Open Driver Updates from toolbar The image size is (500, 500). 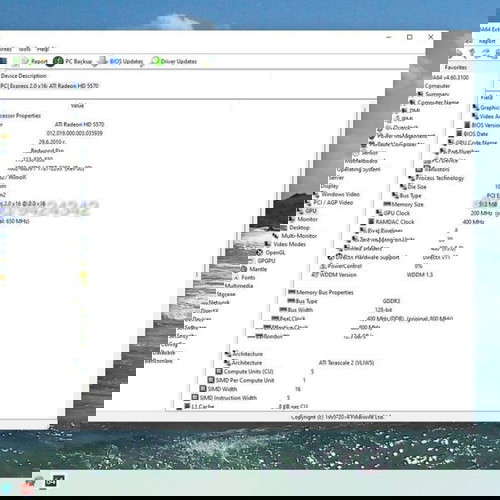[x=174, y=61]
